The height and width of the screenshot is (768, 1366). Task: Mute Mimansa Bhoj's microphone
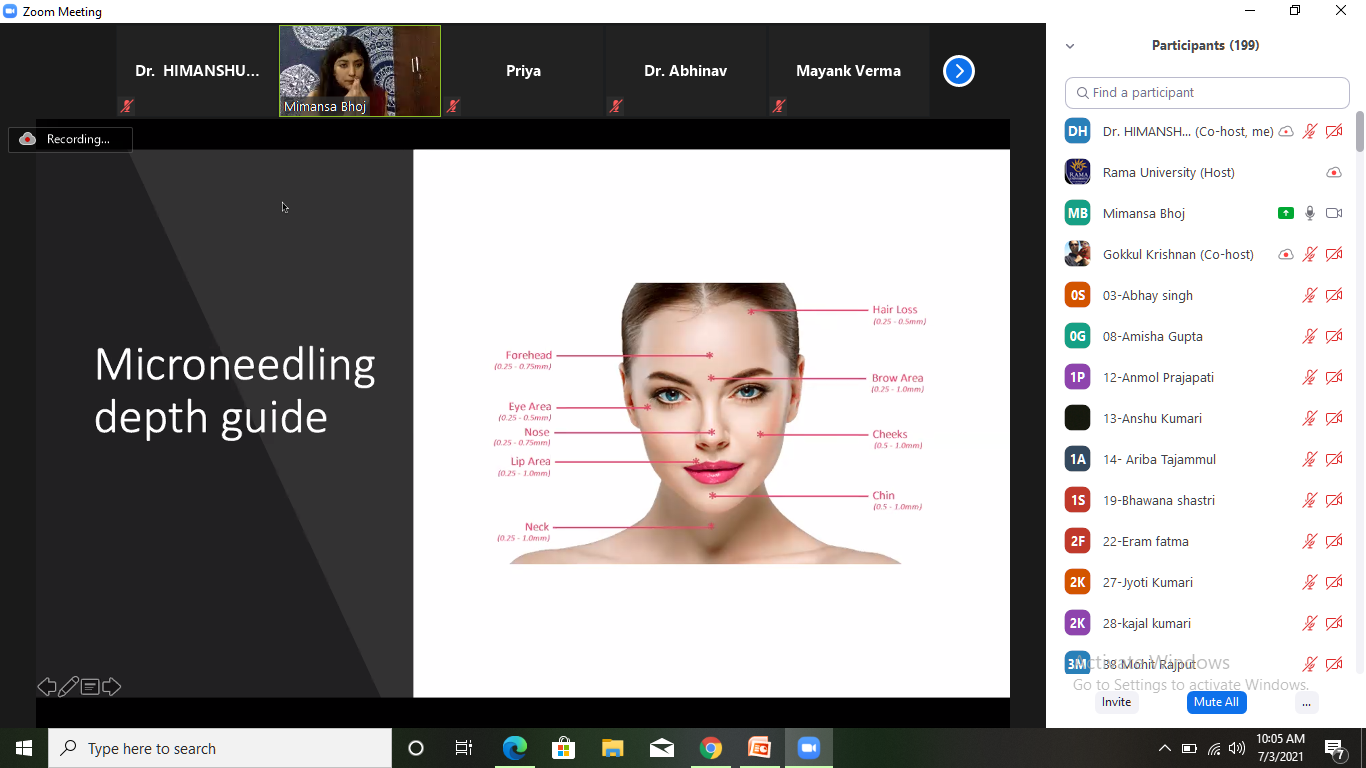point(1310,214)
